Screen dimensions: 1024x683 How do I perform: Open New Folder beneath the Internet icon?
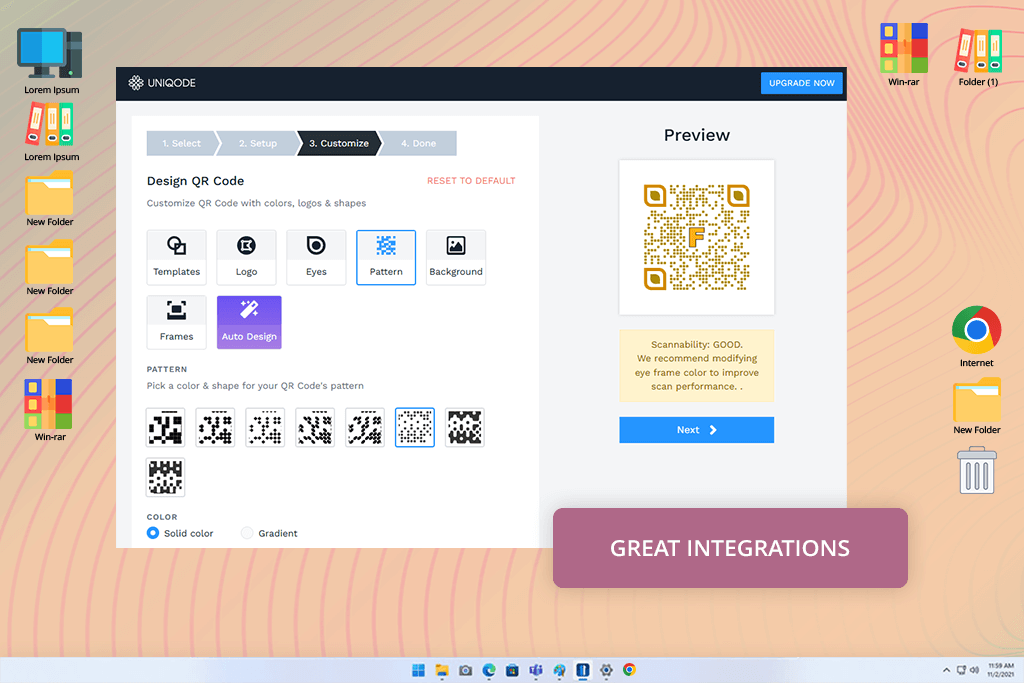click(976, 406)
